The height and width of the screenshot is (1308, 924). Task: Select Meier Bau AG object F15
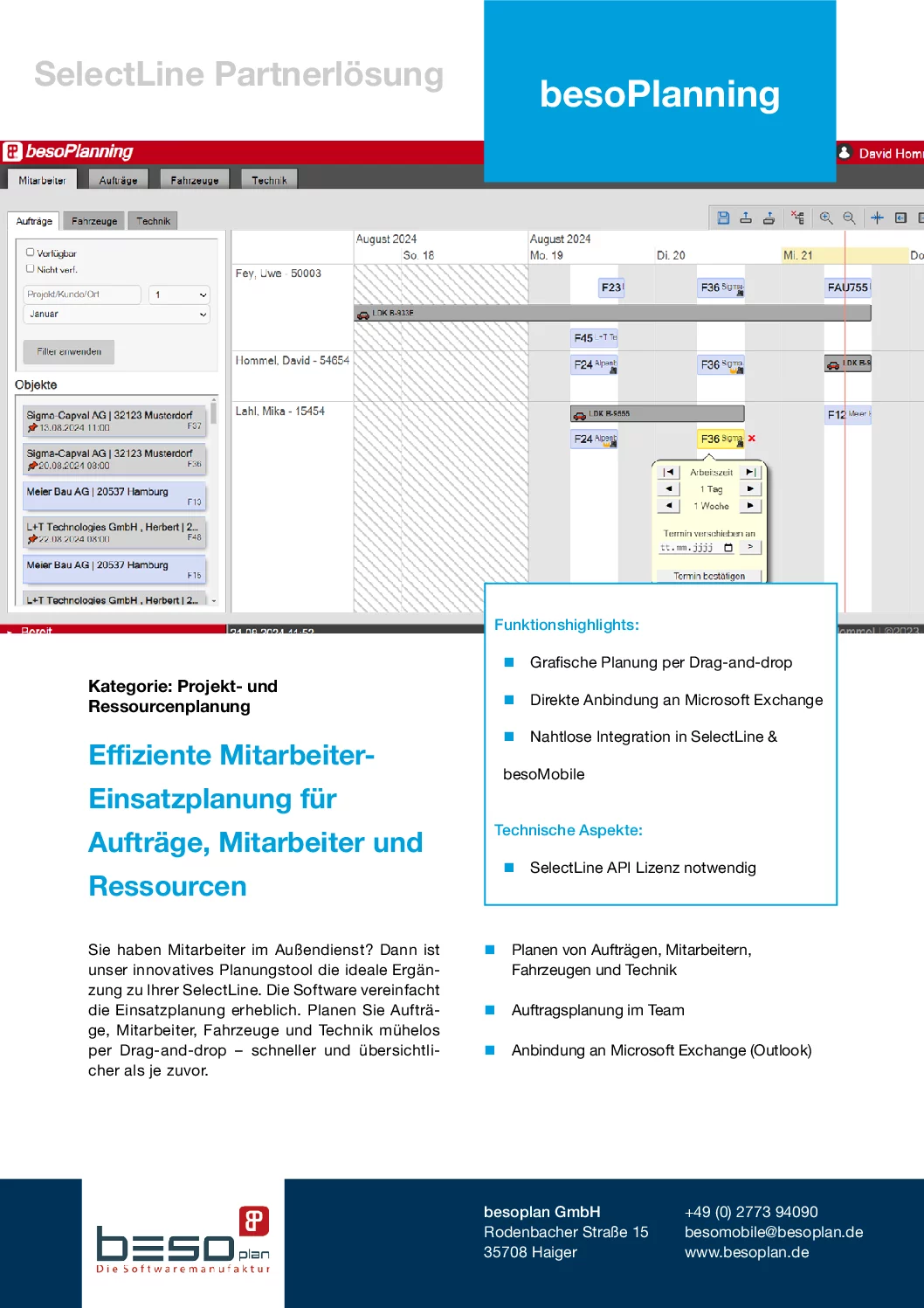click(114, 570)
